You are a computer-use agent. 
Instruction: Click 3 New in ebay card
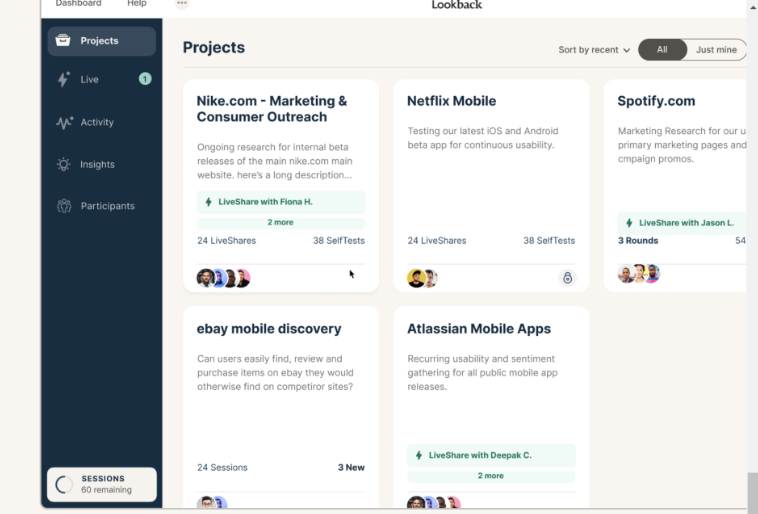(x=351, y=468)
